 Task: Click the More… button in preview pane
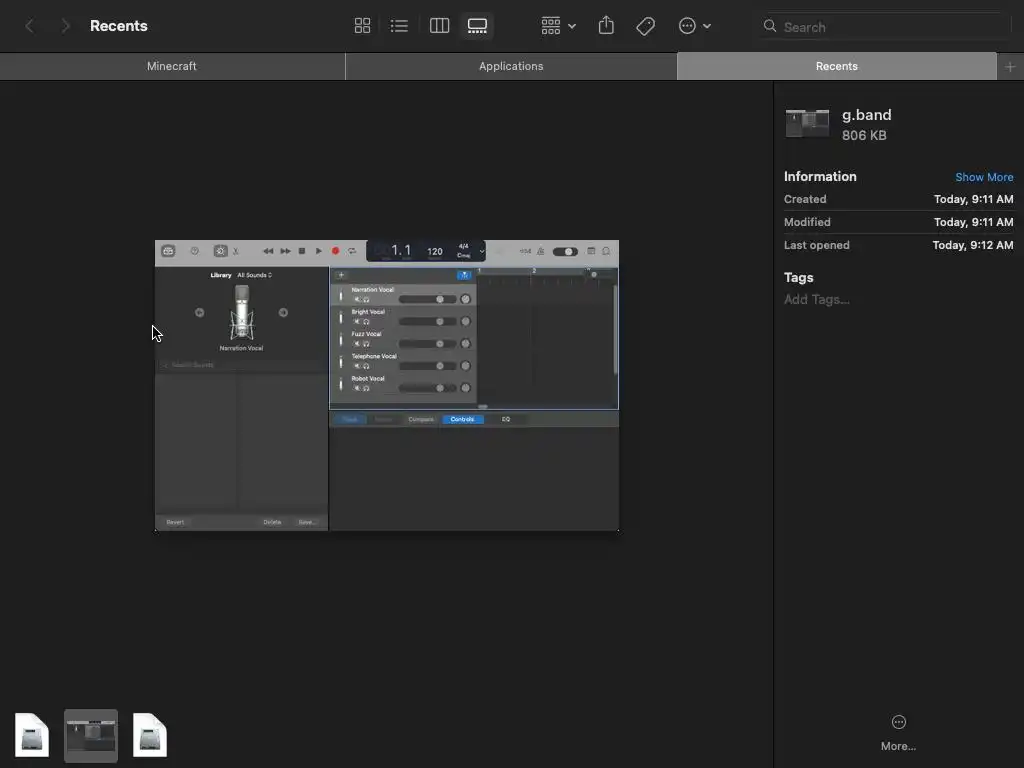[x=898, y=732]
